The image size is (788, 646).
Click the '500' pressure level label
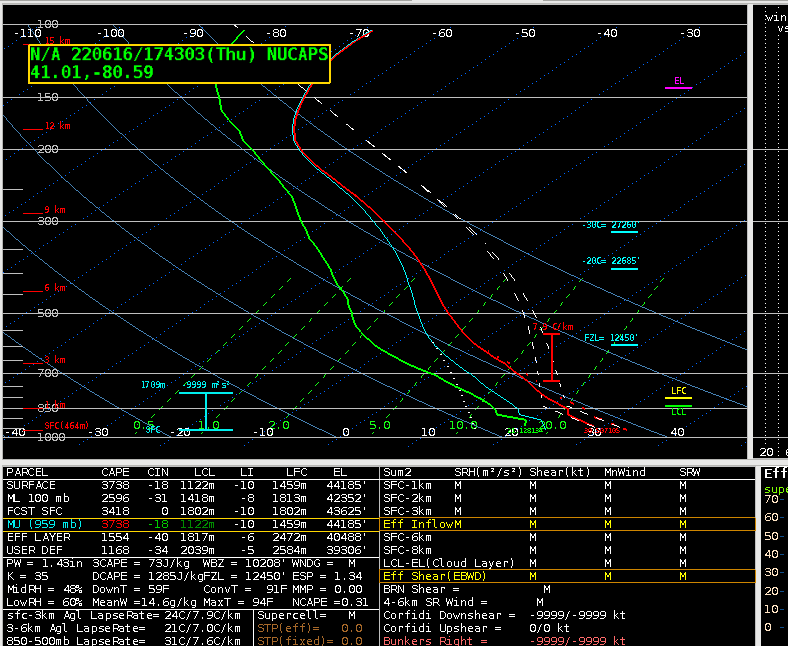coord(48,313)
